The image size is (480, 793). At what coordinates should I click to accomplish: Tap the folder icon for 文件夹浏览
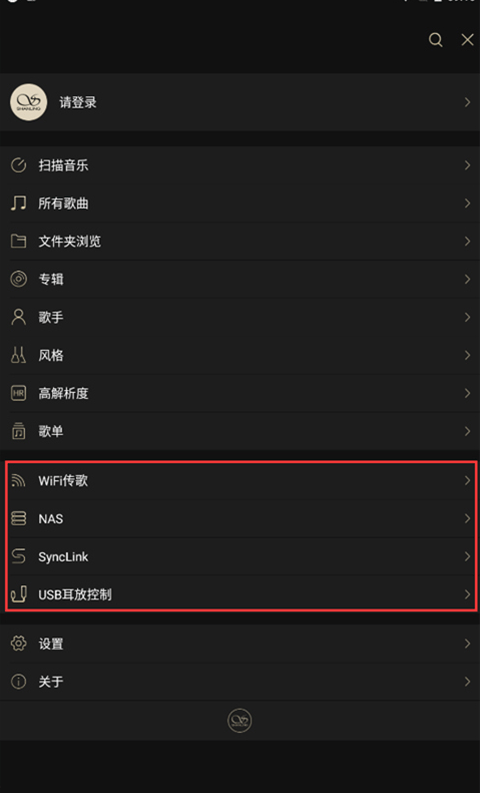coord(18,241)
